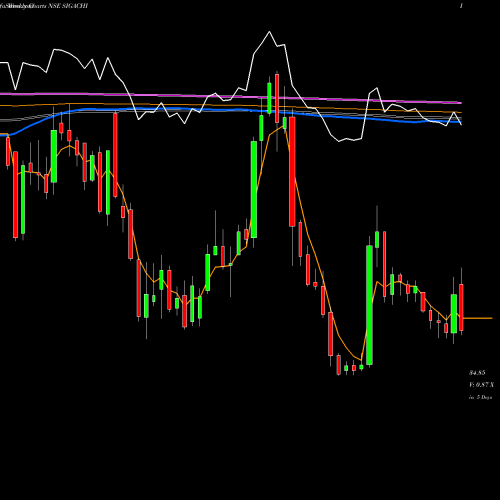Screen dimensions: 500x500
Task: Click the volume label reading V: 0.87 M
Action: pos(481,385)
